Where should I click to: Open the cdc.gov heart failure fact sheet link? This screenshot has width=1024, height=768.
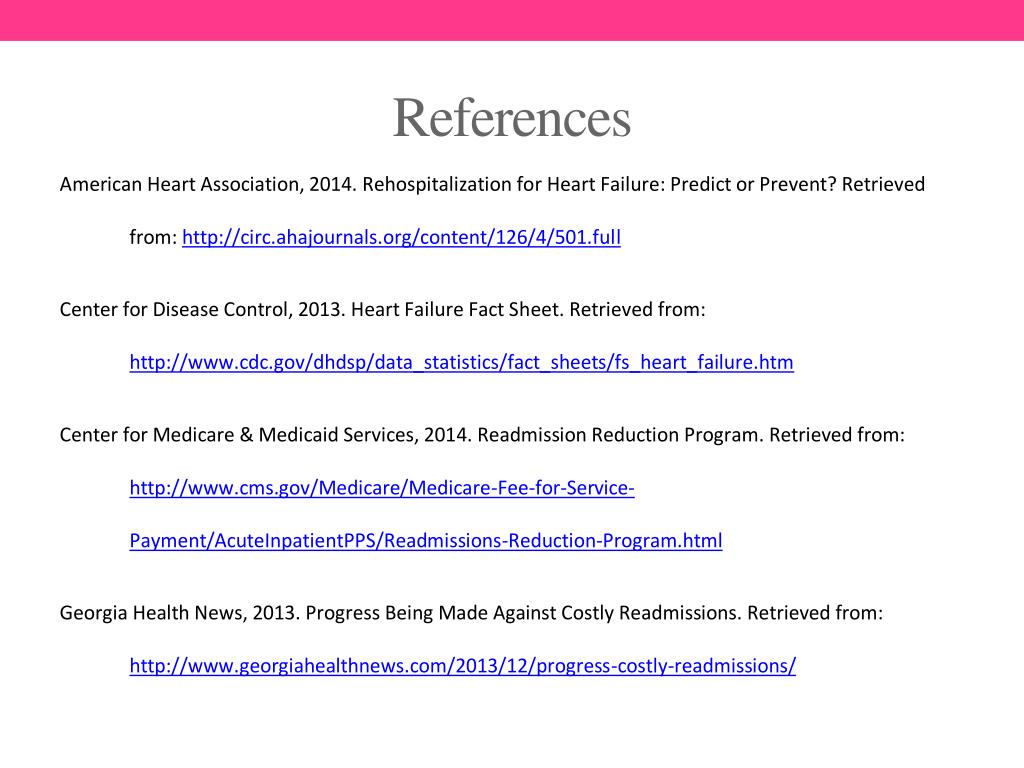pyautogui.click(x=461, y=362)
